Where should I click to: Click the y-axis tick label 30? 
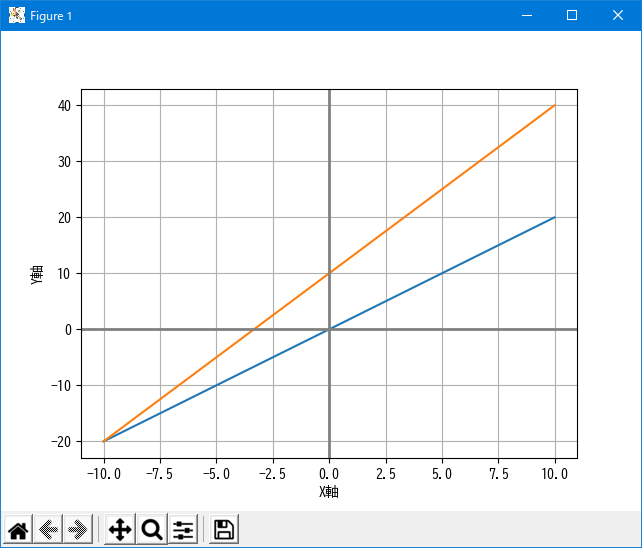tap(64, 162)
